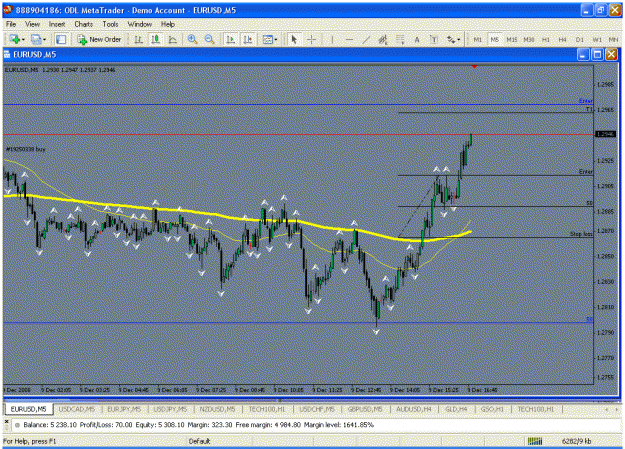Toggle the Market Watch window icon
Viewport: 625px width, 449px height.
point(61,39)
